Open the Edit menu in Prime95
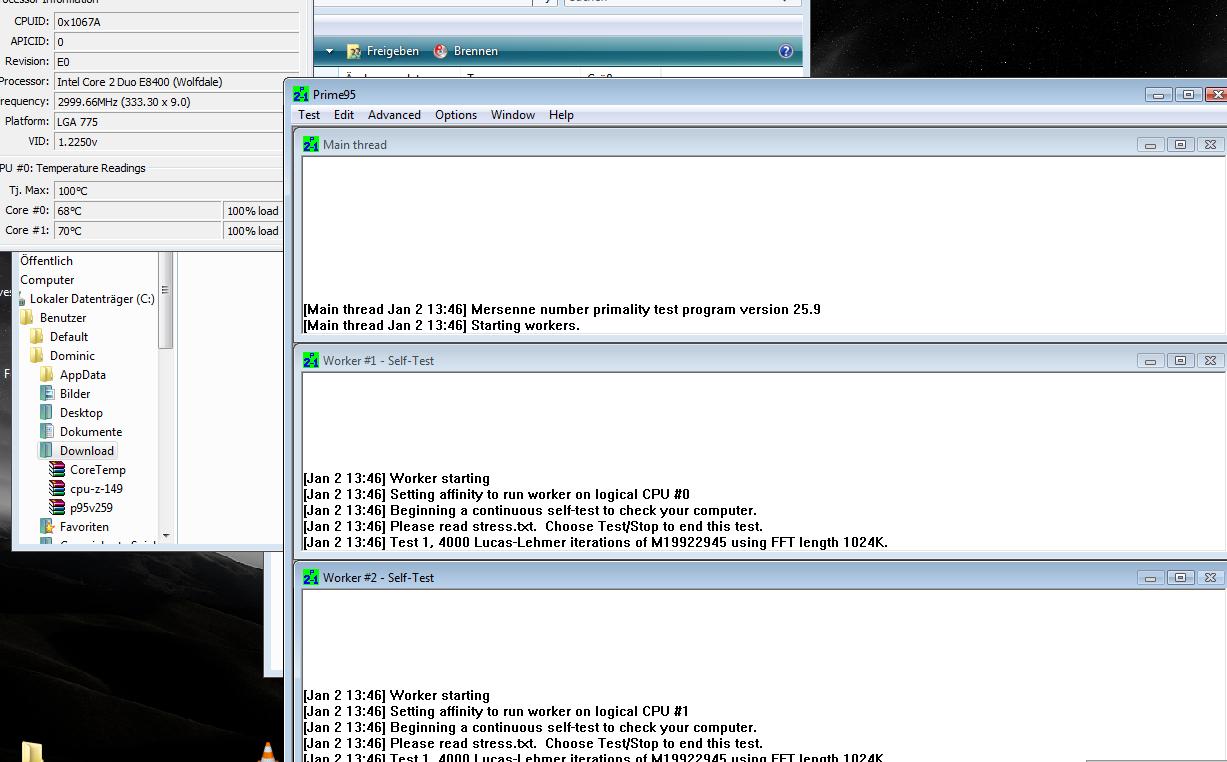 click(344, 115)
